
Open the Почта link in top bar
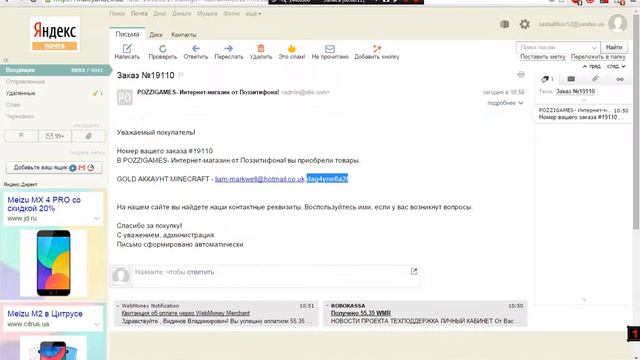coord(139,13)
